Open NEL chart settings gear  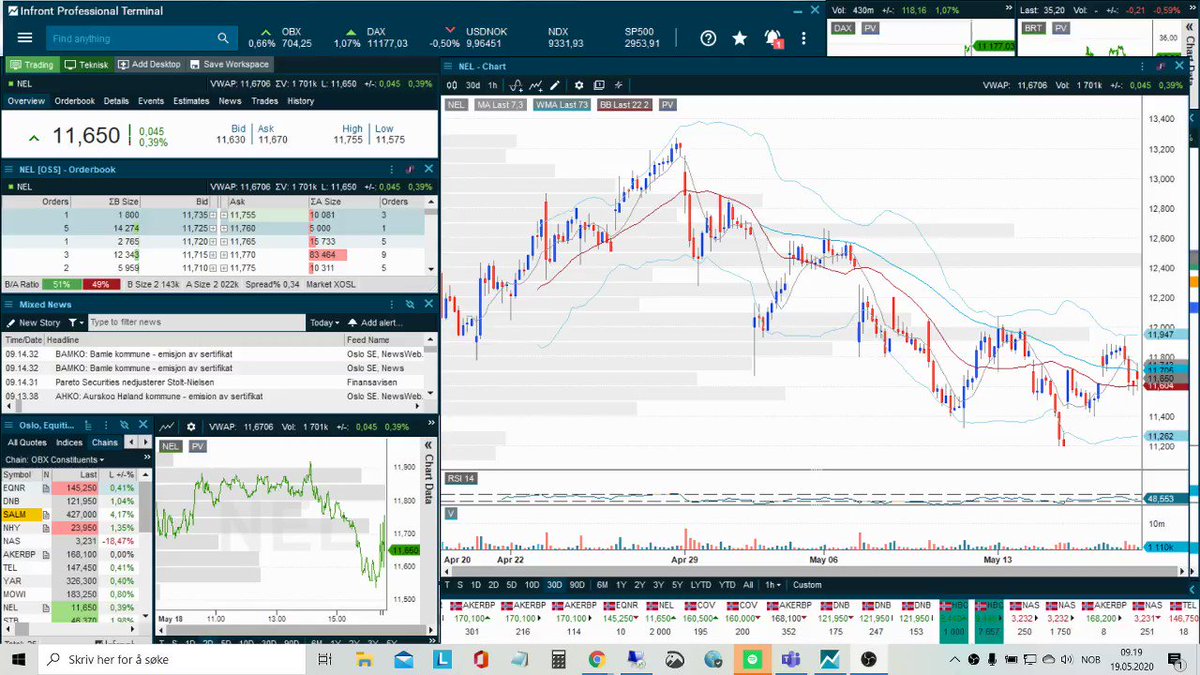pos(578,85)
